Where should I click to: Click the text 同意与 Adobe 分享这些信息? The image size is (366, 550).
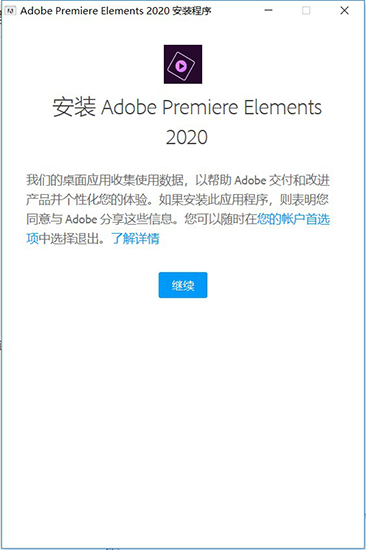click(99, 219)
